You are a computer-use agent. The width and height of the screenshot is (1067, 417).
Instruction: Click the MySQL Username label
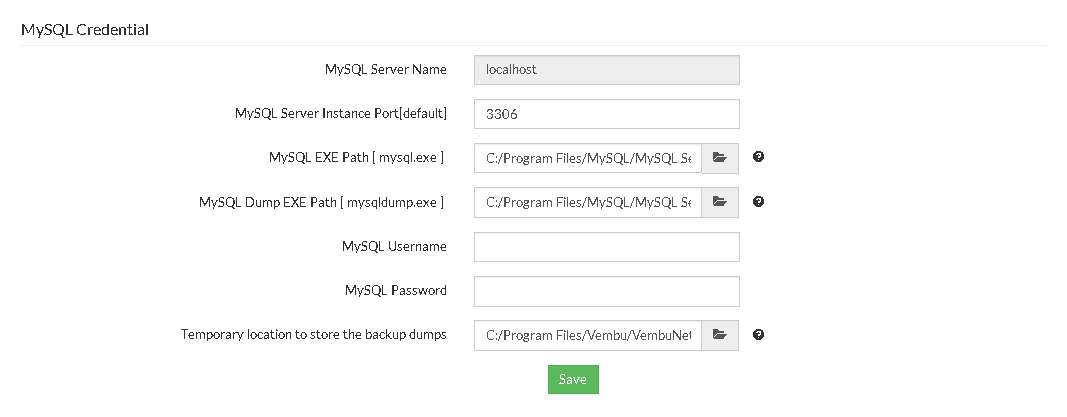tap(394, 246)
